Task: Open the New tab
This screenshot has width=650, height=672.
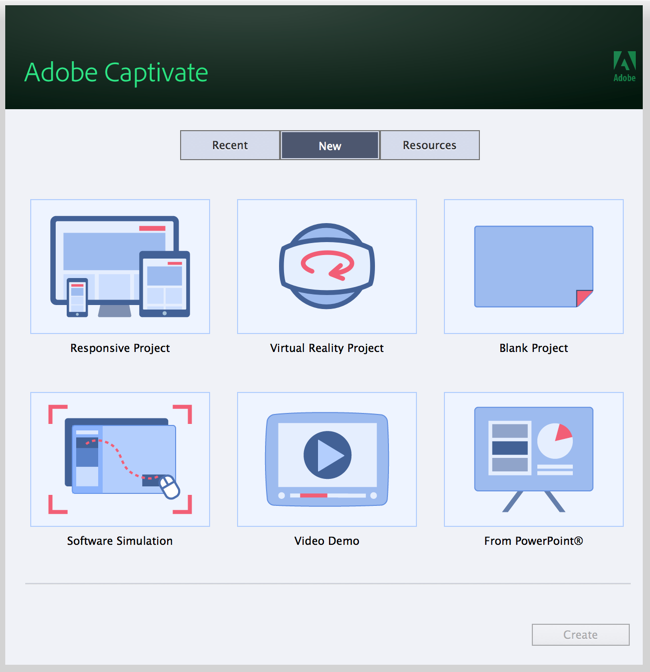Action: click(330, 145)
